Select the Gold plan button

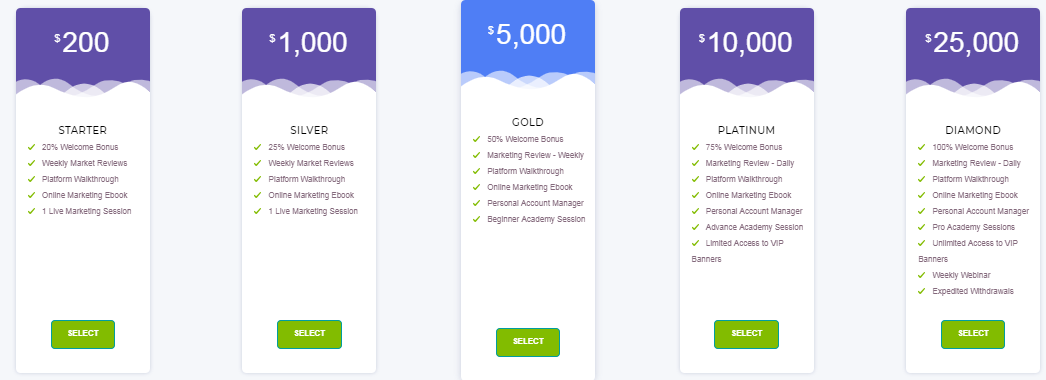pos(528,342)
